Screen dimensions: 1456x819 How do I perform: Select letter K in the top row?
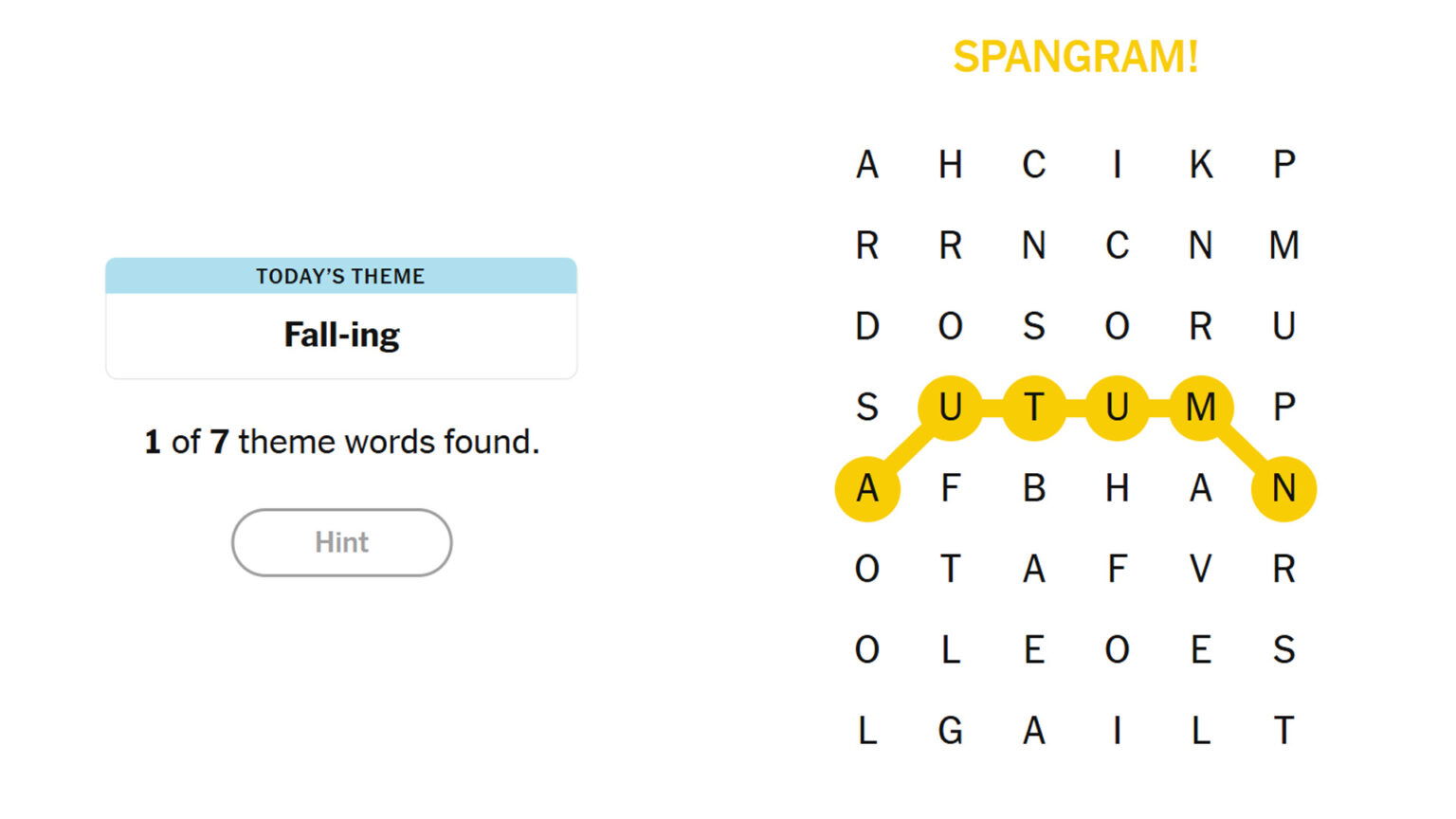[x=1200, y=165]
